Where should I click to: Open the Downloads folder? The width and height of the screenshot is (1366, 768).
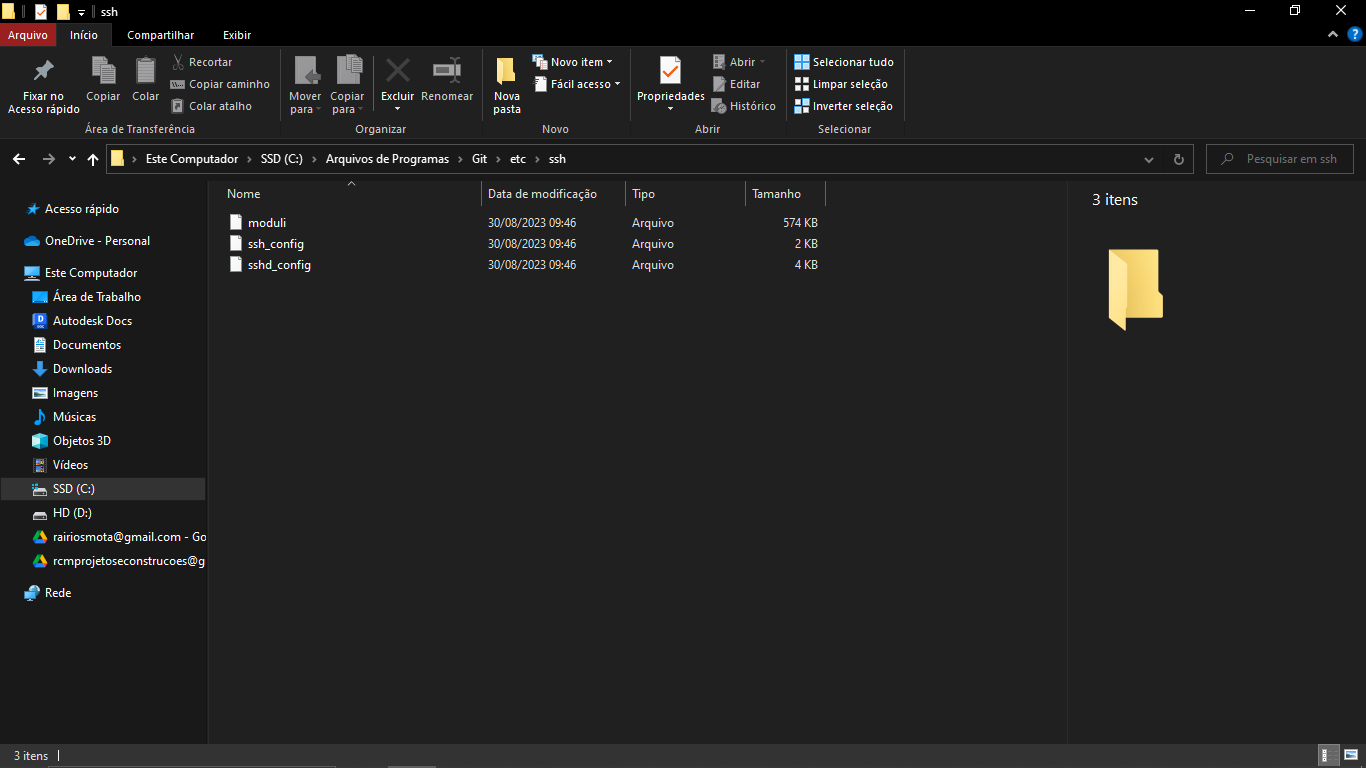pos(82,369)
